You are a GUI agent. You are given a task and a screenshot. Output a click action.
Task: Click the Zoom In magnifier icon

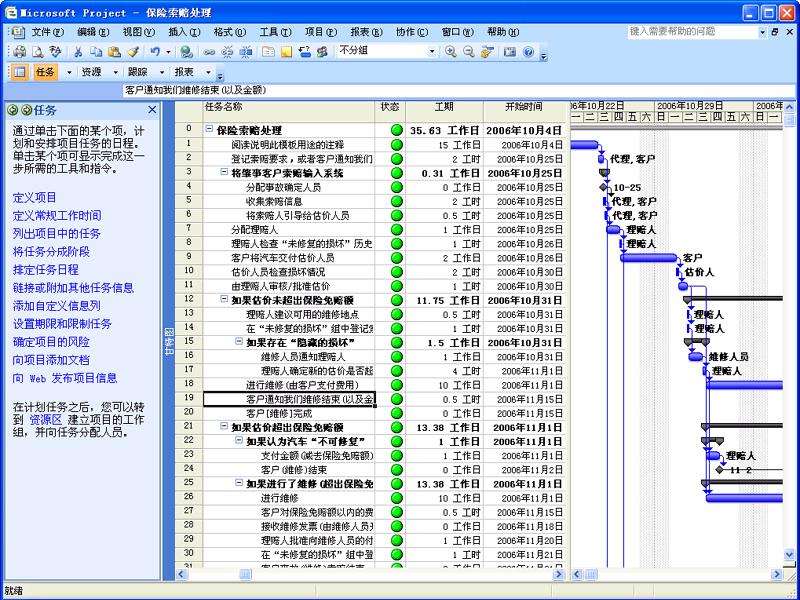tap(450, 52)
